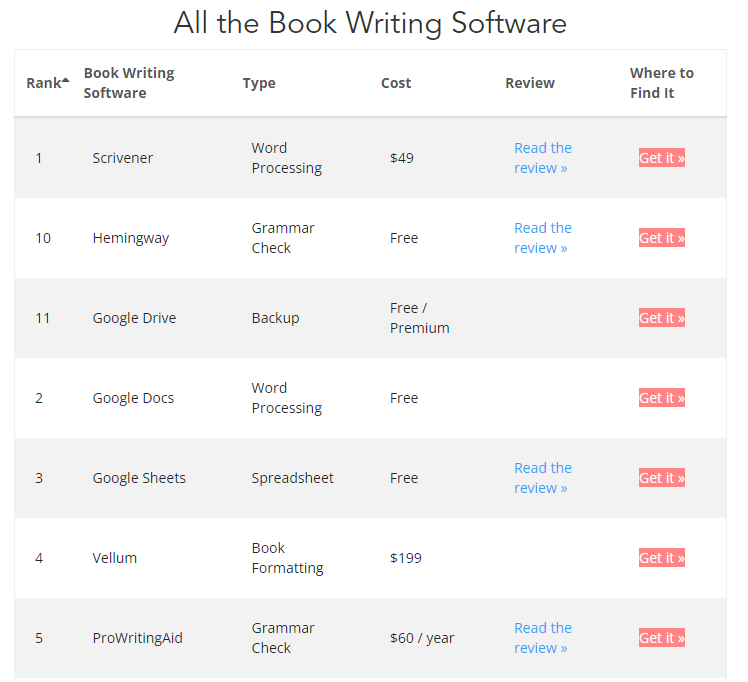The width and height of the screenshot is (748, 682).
Task: Click Google Docs' Word Processing type cell
Action: point(287,398)
